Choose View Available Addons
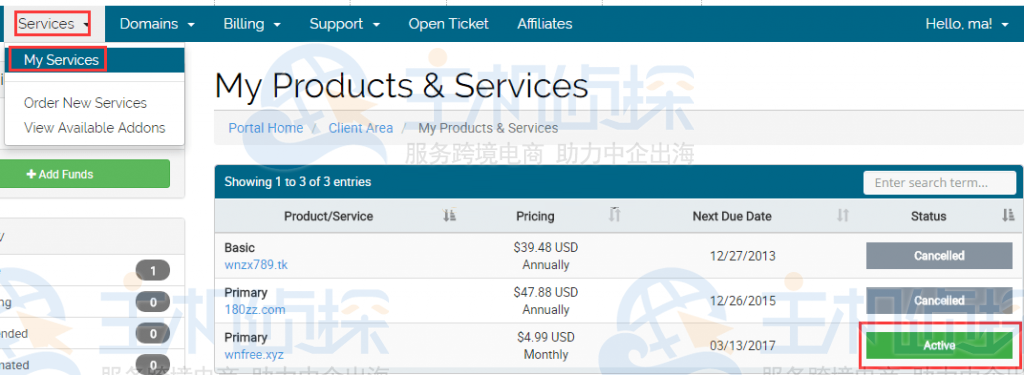Screen dimensions: 1024x375 [x=95, y=127]
